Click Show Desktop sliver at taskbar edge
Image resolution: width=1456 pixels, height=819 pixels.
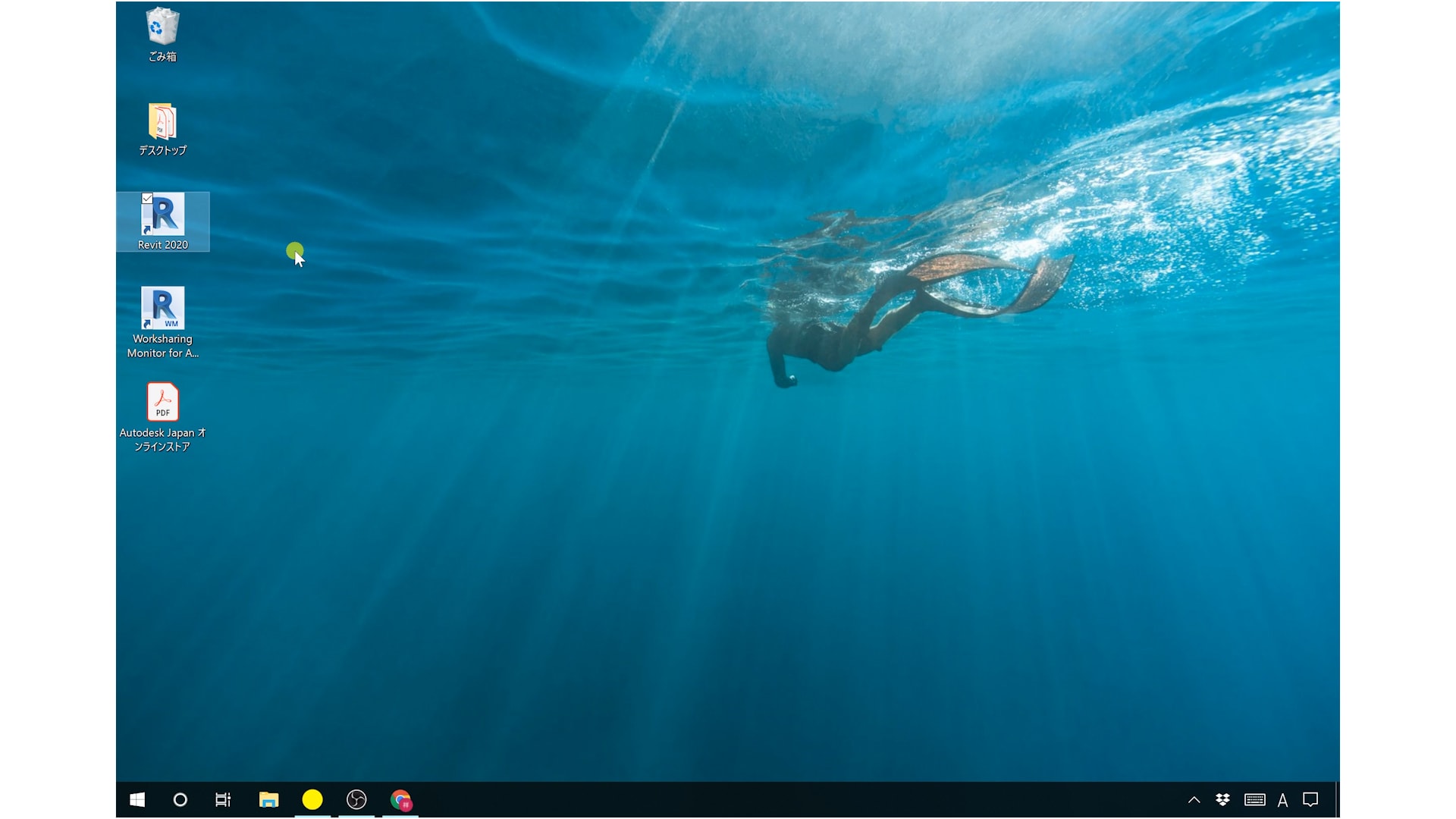tap(1337, 799)
